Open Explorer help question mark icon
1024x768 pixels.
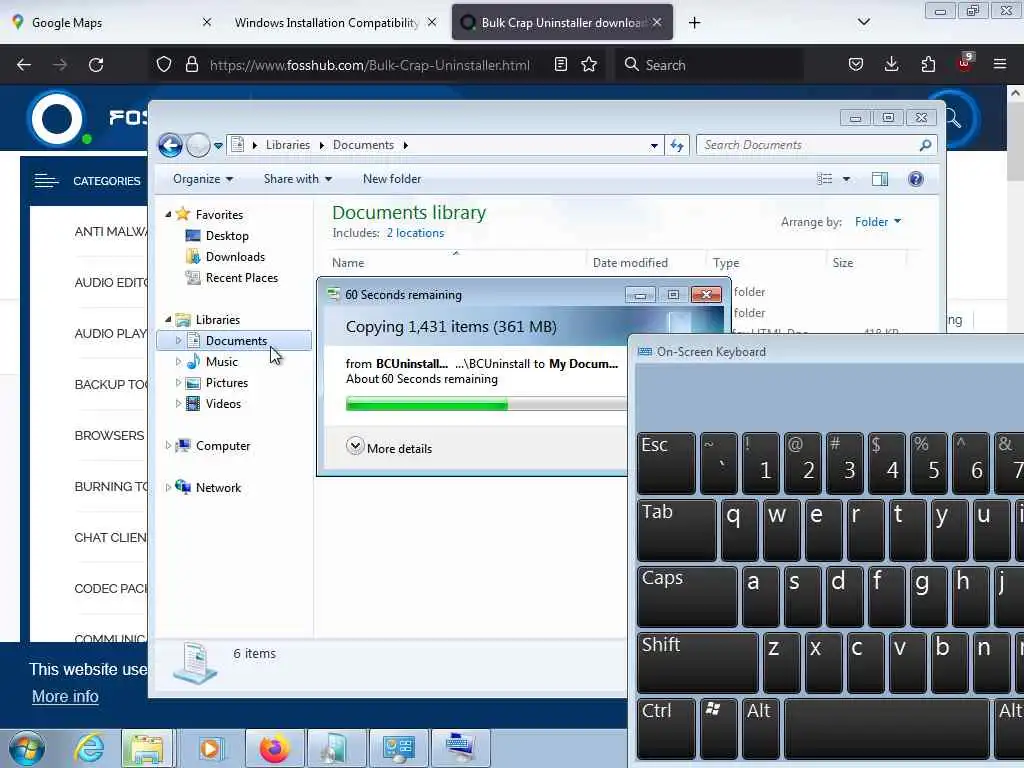click(x=916, y=179)
